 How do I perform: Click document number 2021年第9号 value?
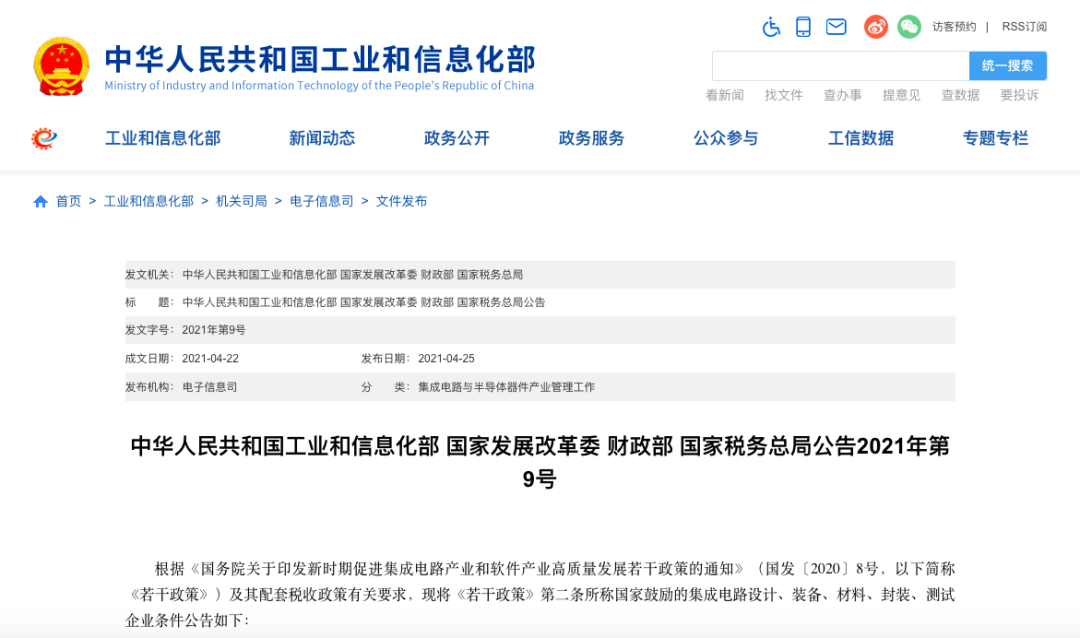tap(214, 330)
